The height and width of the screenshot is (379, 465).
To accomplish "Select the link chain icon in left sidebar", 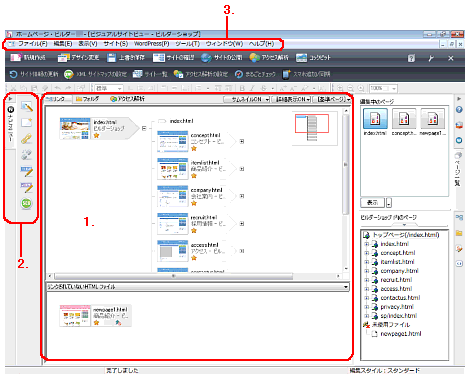I will click(26, 139).
